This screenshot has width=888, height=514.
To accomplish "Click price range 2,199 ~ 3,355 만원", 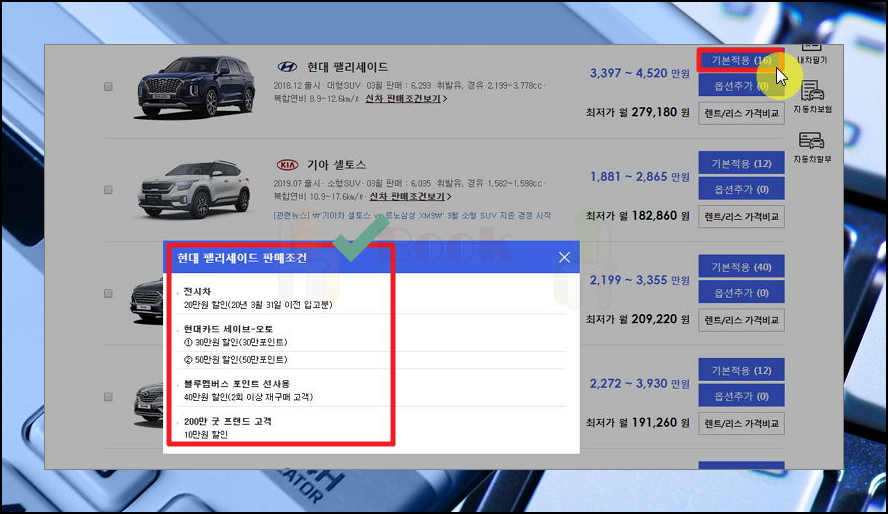I will tap(640, 280).
